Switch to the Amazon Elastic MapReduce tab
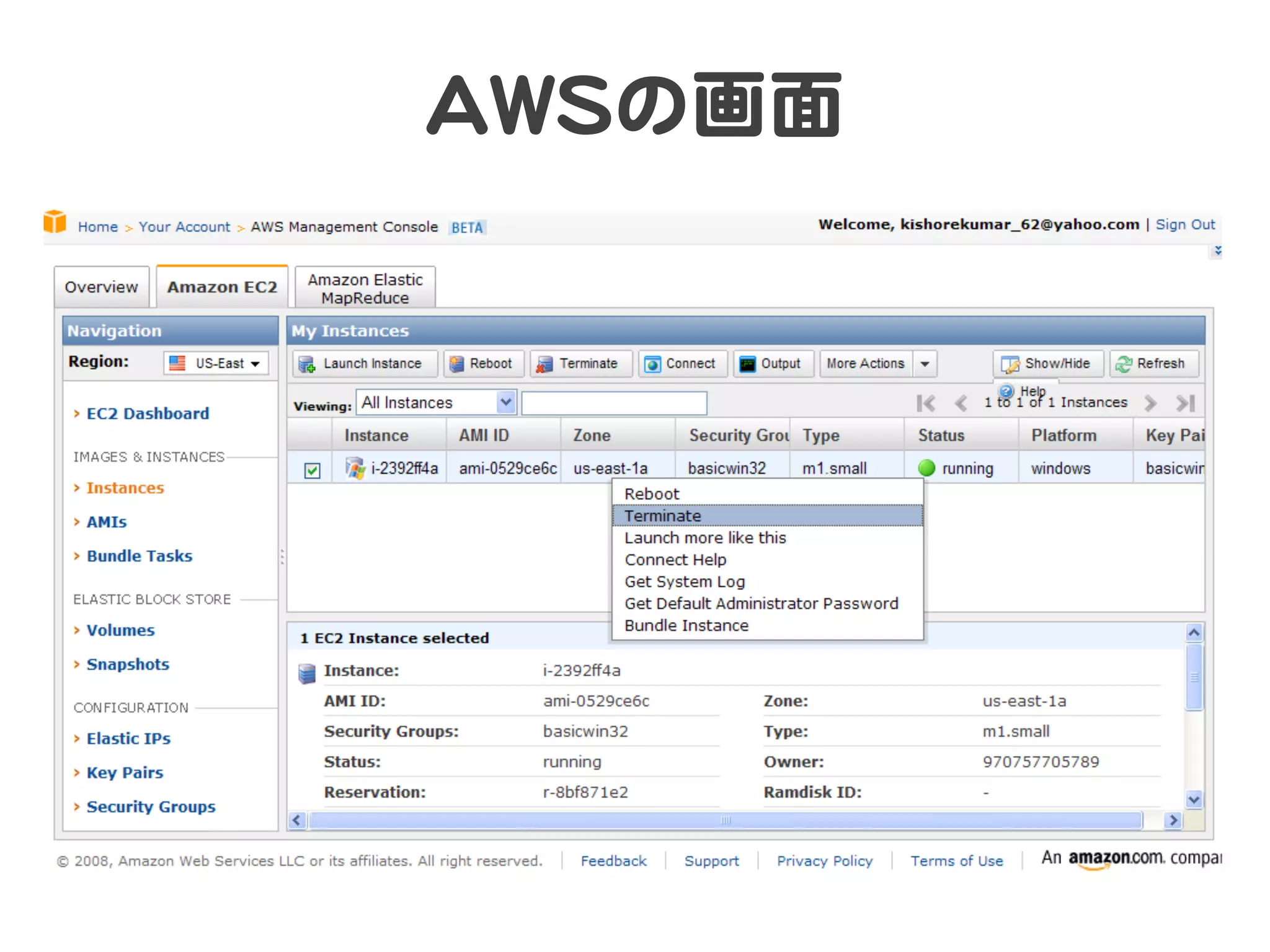 (365, 288)
